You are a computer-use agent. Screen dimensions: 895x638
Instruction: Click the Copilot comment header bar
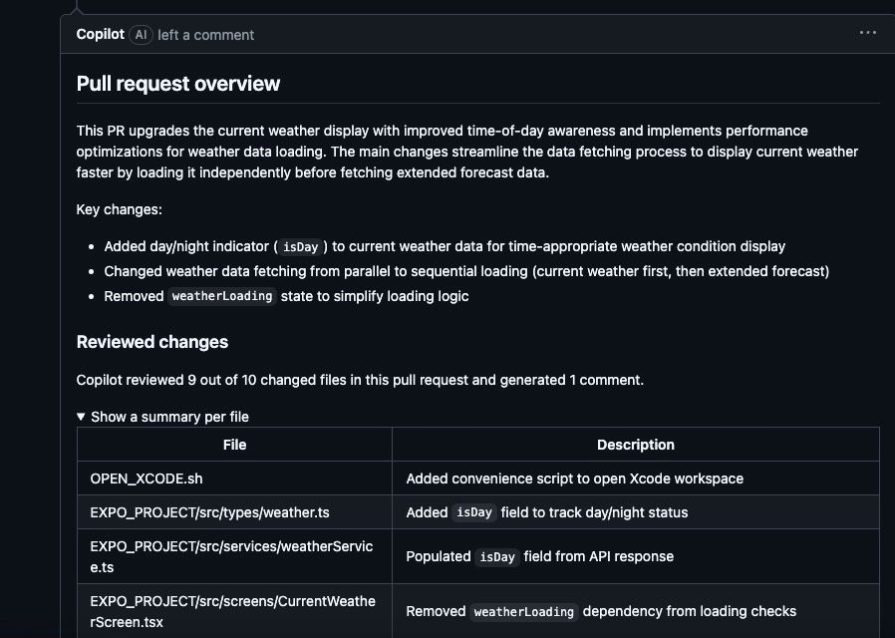pos(450,34)
